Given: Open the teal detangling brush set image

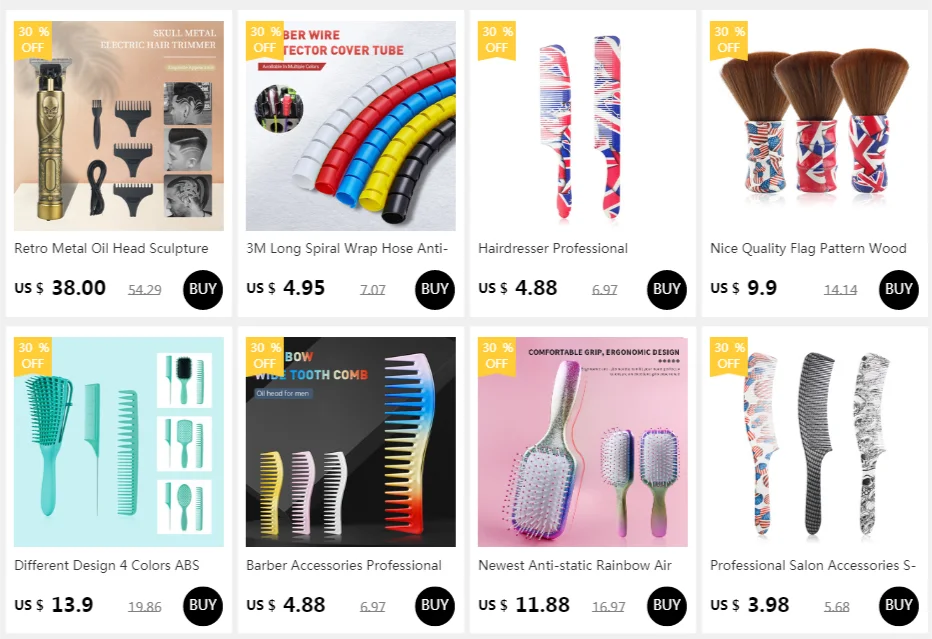Looking at the screenshot, I should point(119,442).
